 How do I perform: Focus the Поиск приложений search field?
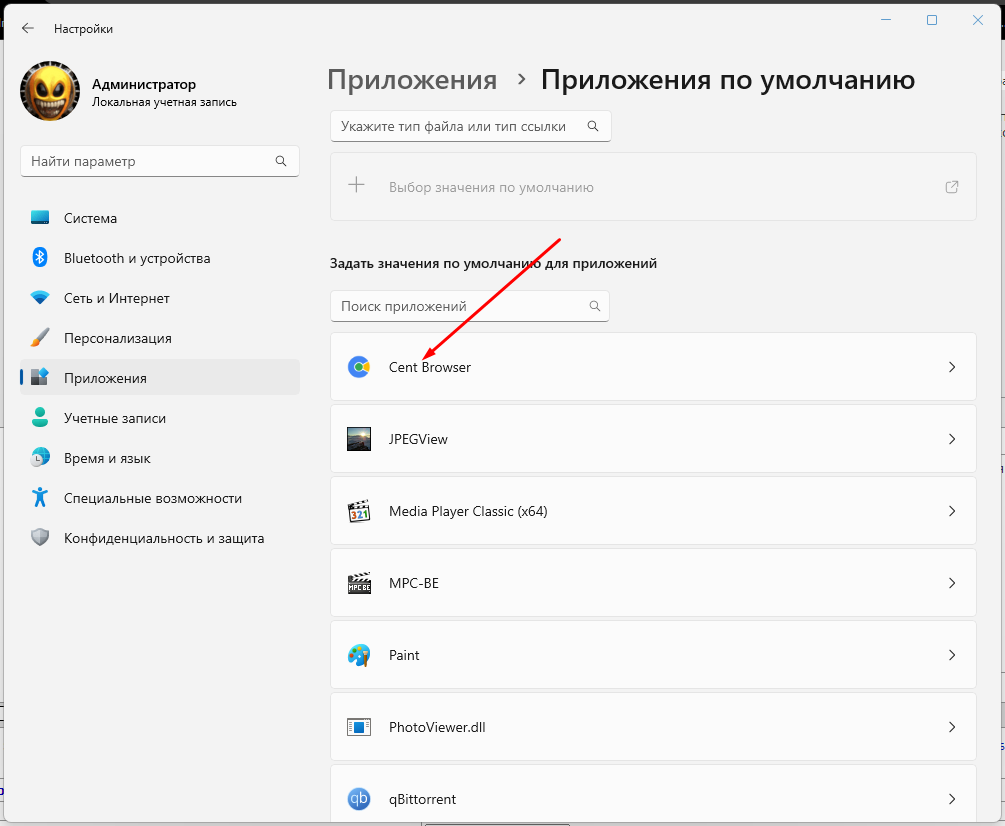point(469,306)
